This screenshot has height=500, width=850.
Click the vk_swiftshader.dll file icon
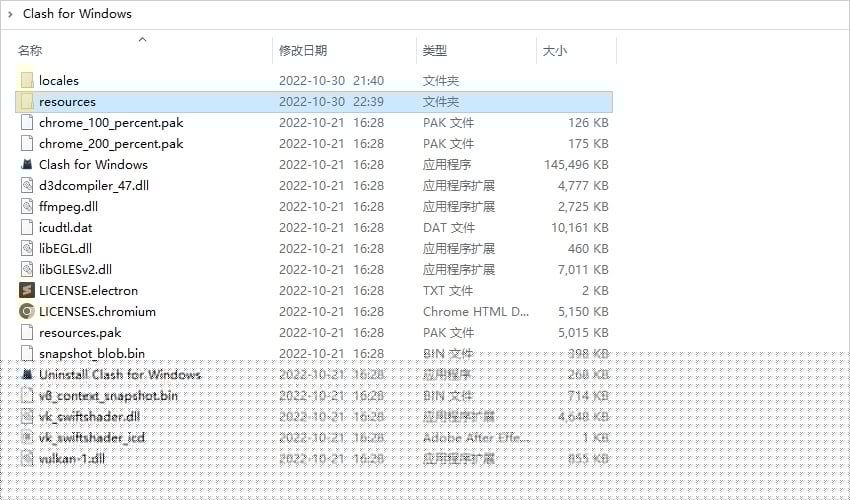27,416
